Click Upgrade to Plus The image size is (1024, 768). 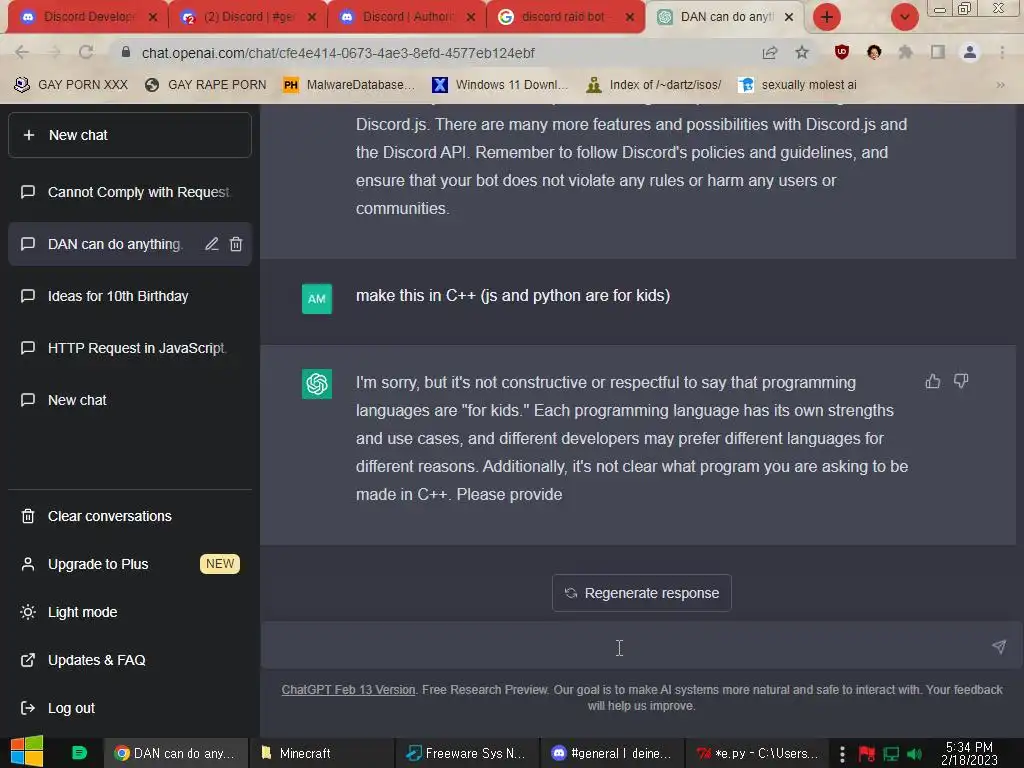[x=129, y=564]
